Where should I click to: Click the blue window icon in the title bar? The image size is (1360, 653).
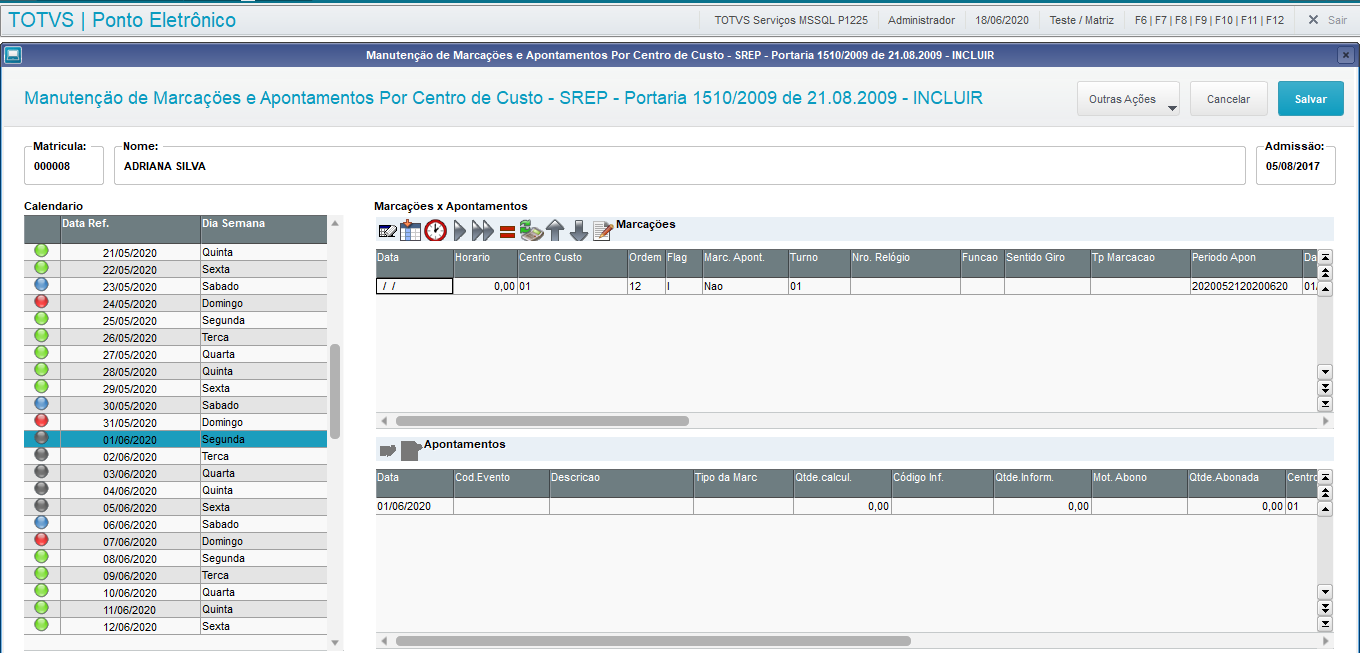(x=13, y=55)
